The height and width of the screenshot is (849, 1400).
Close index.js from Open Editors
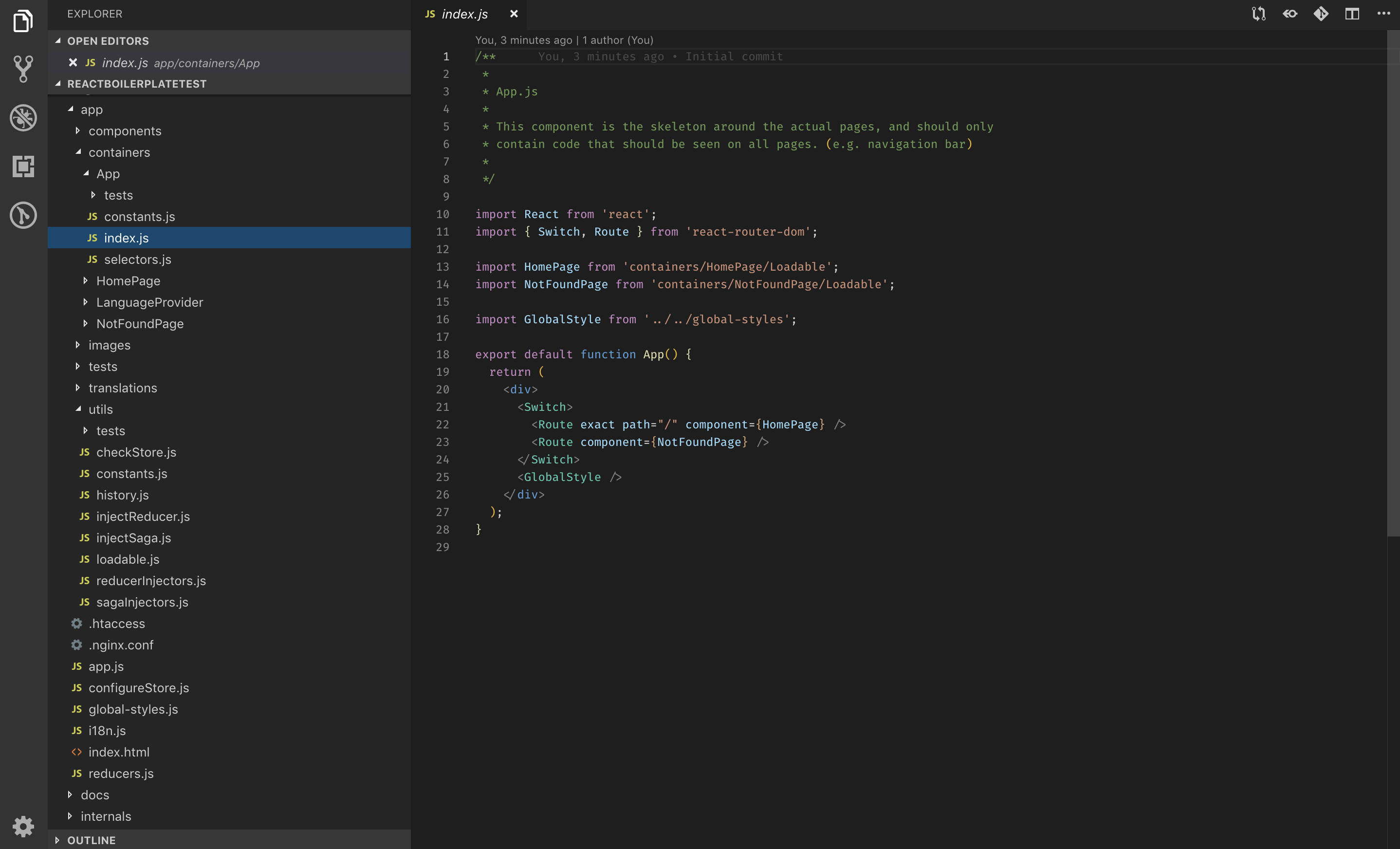[x=72, y=62]
